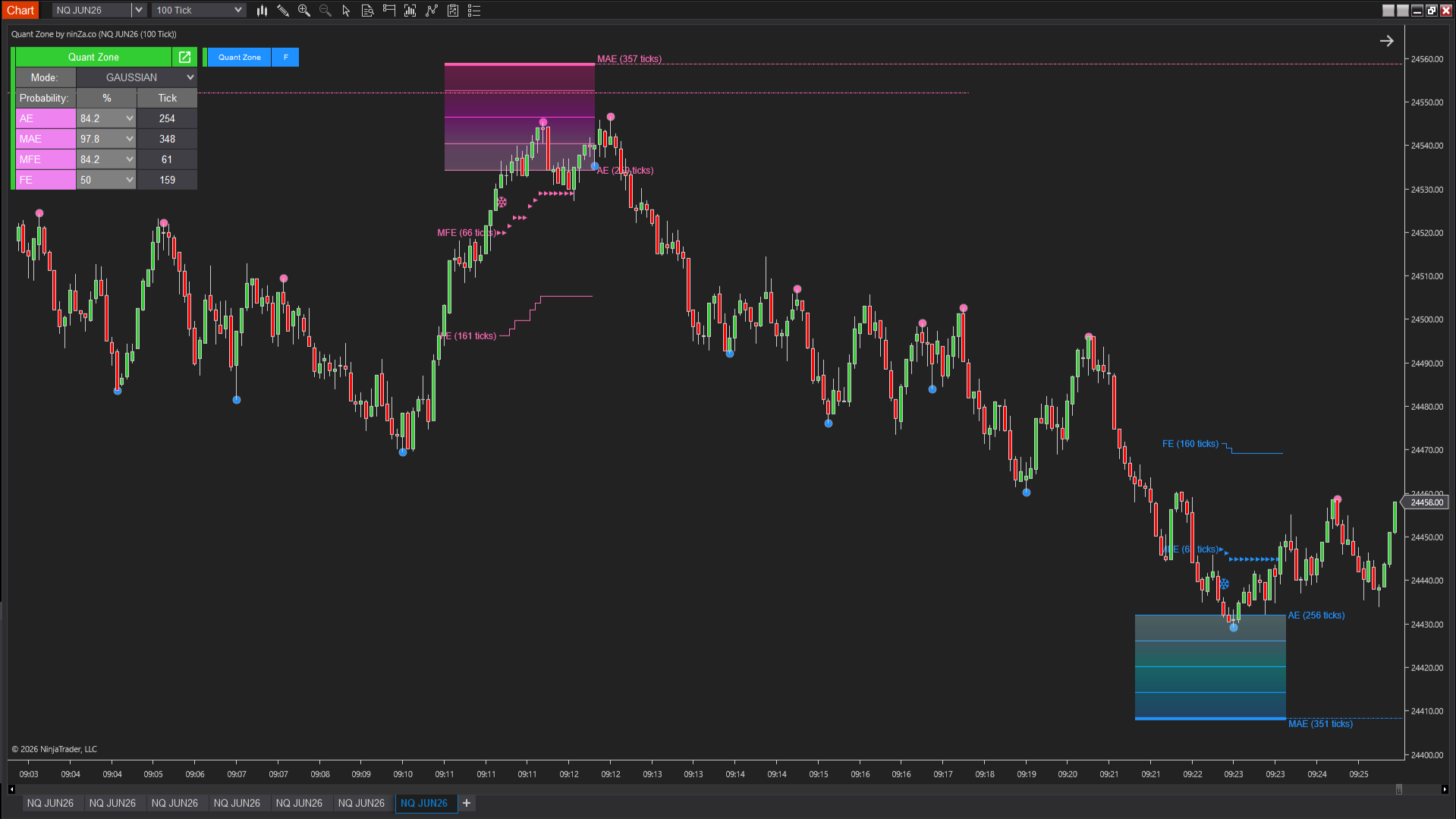Toggle the blue Quant Zone button
Viewport: 1456px width, 819px height.
point(239,57)
